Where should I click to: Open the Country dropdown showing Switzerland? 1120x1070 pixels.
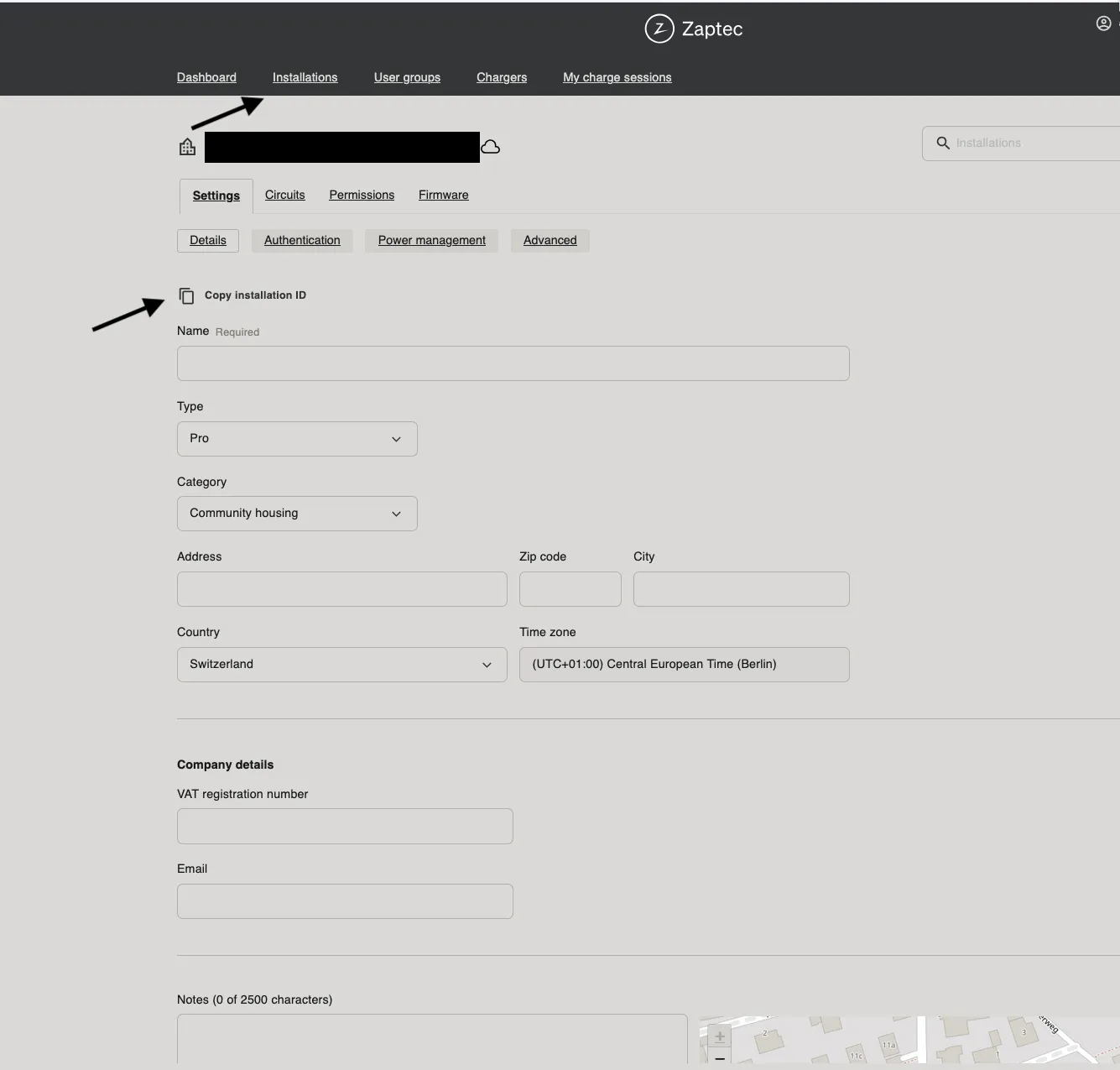pyautogui.click(x=342, y=665)
